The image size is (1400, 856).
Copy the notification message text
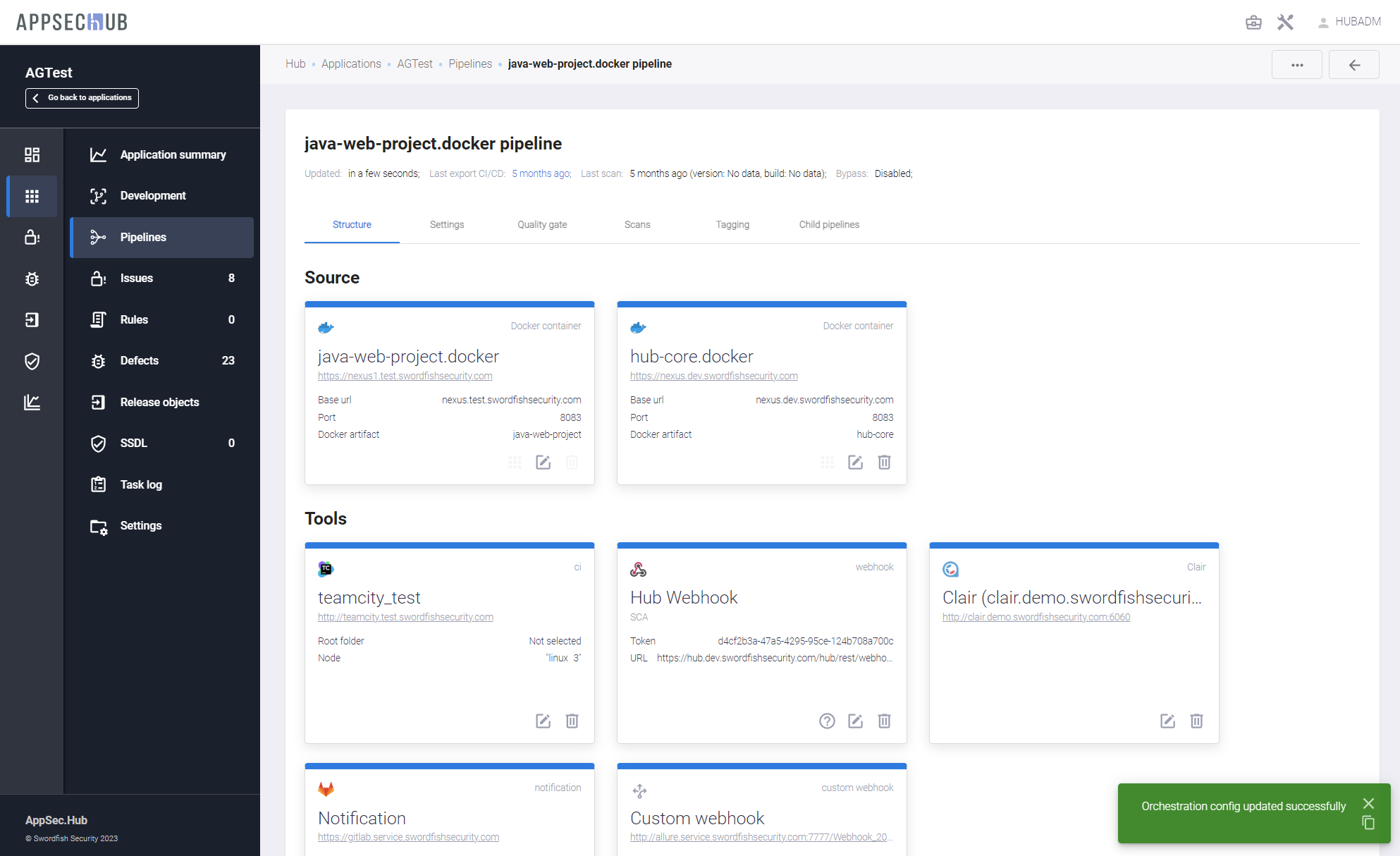click(x=1368, y=823)
